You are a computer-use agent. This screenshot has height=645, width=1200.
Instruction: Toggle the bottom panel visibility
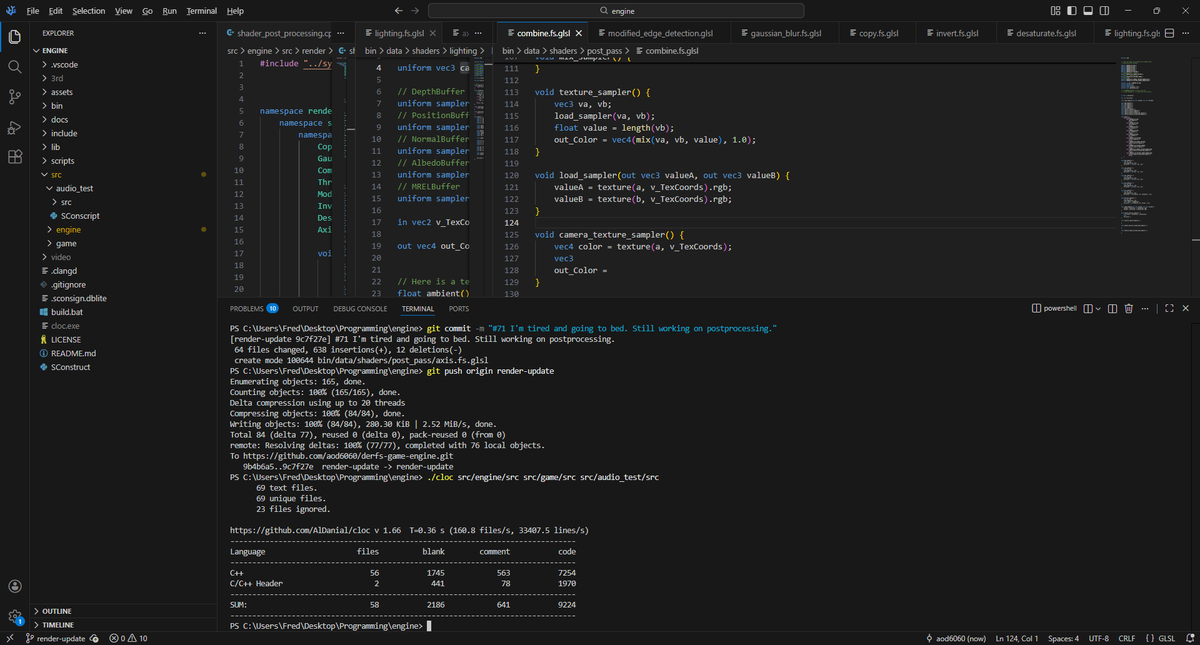coord(1088,11)
